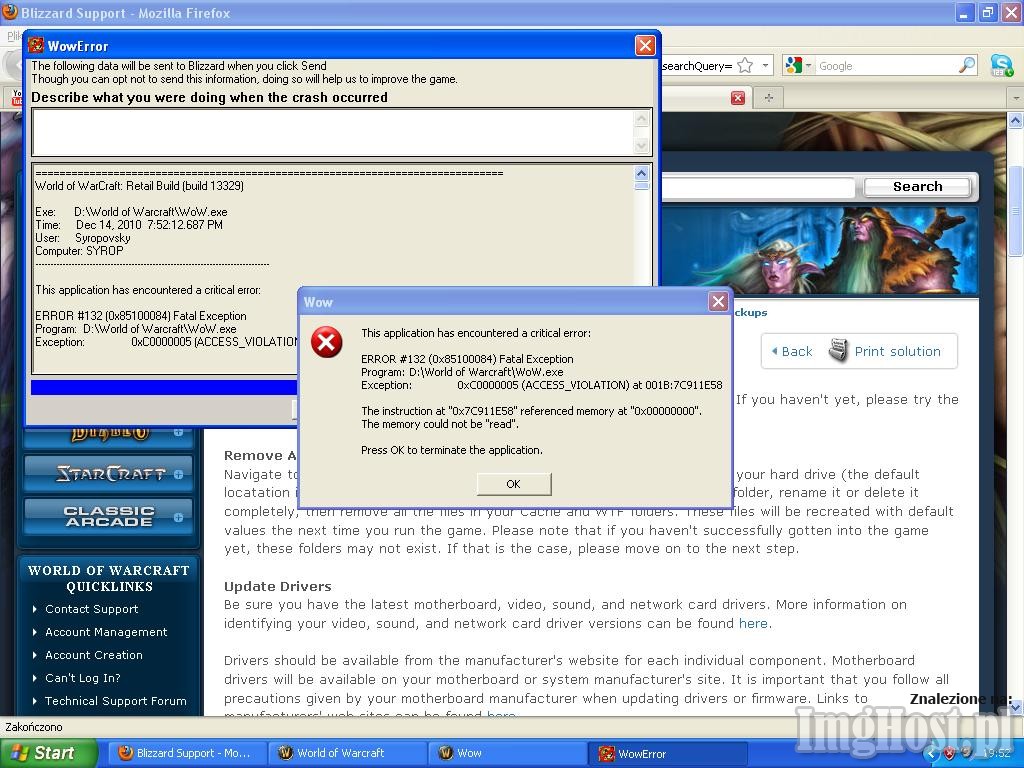
Task: Open the Account Creation quicklink
Action: [x=93, y=655]
